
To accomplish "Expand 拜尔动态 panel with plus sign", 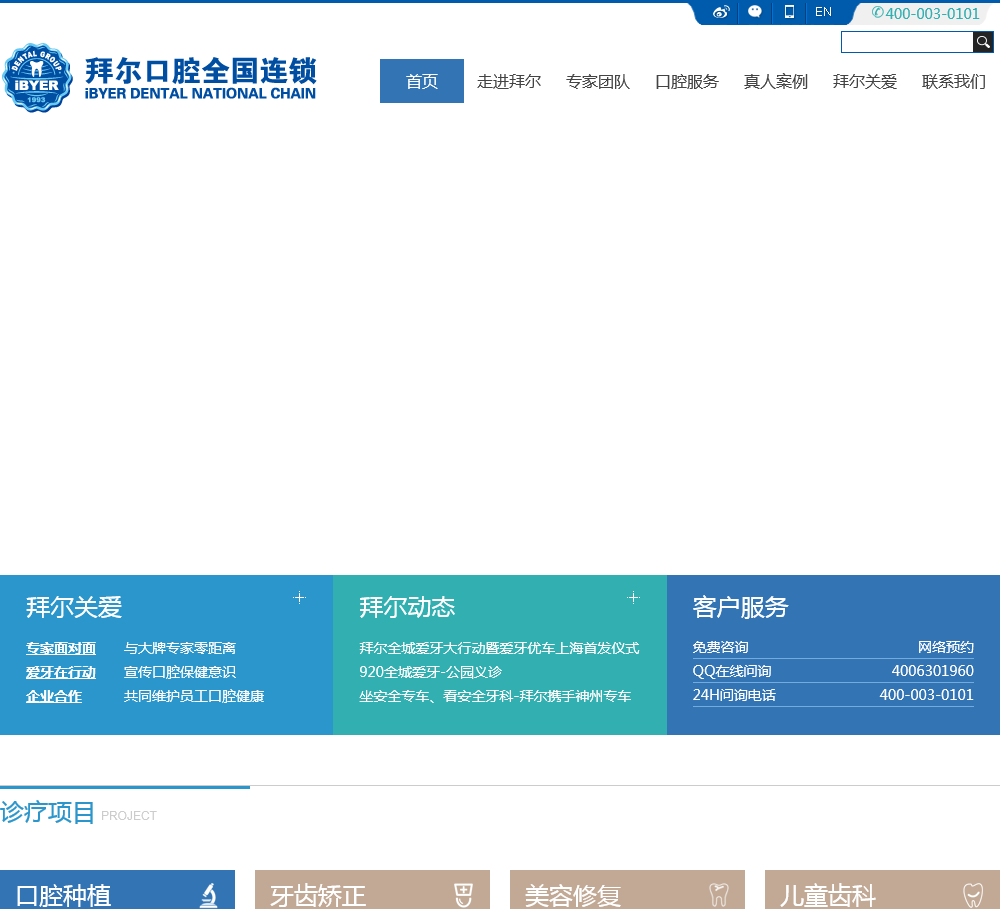I will pyautogui.click(x=633, y=597).
